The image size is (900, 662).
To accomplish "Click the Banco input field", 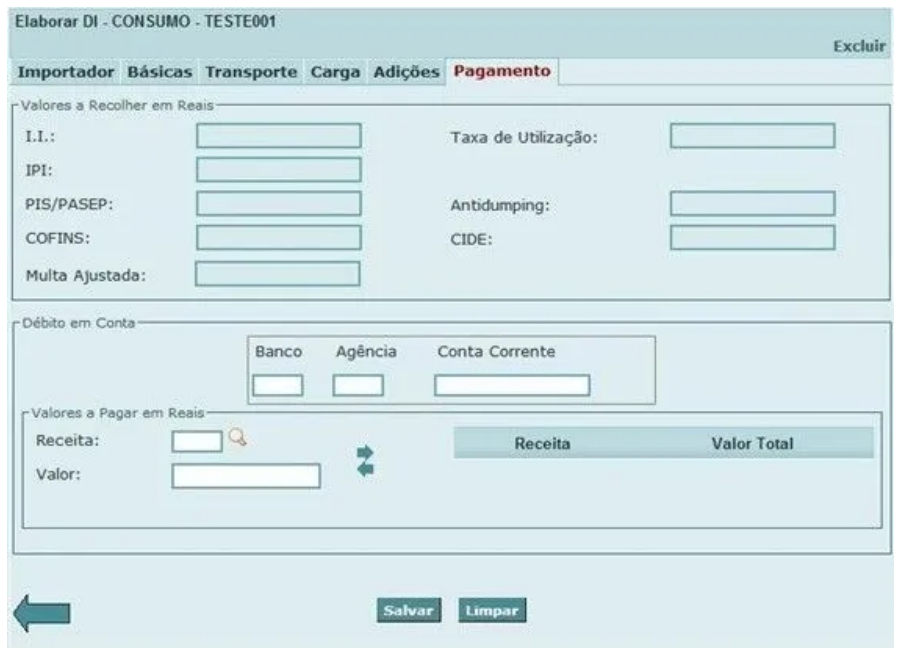I will coord(278,385).
